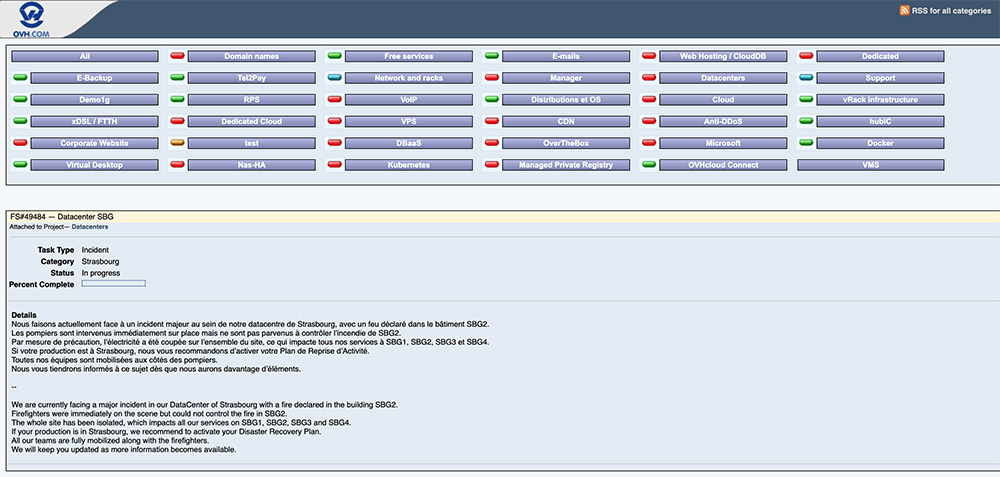Click red status light beside Datacenters
This screenshot has height=477, width=1000.
[x=649, y=78]
